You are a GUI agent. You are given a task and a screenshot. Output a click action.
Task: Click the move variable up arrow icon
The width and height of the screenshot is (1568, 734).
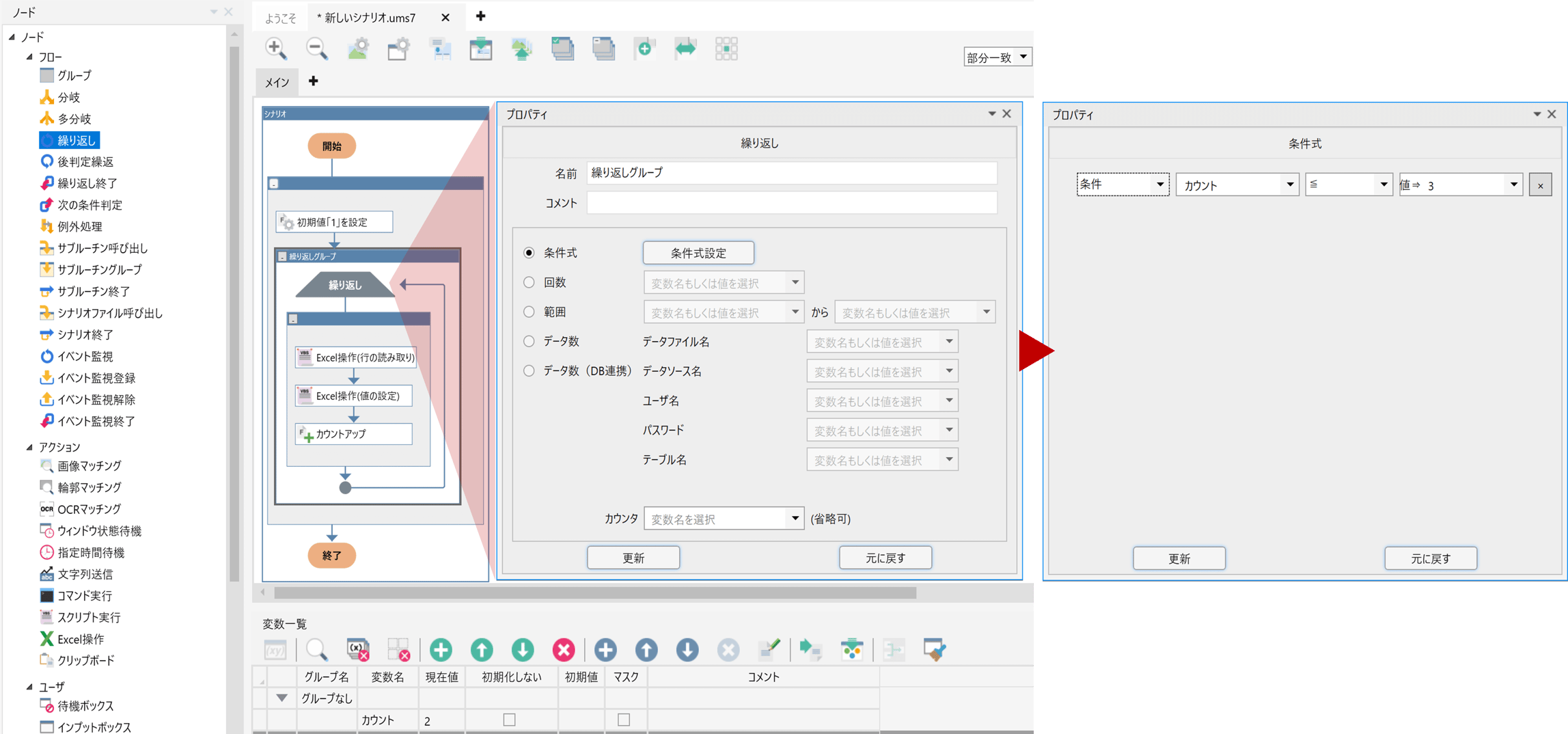point(482,649)
